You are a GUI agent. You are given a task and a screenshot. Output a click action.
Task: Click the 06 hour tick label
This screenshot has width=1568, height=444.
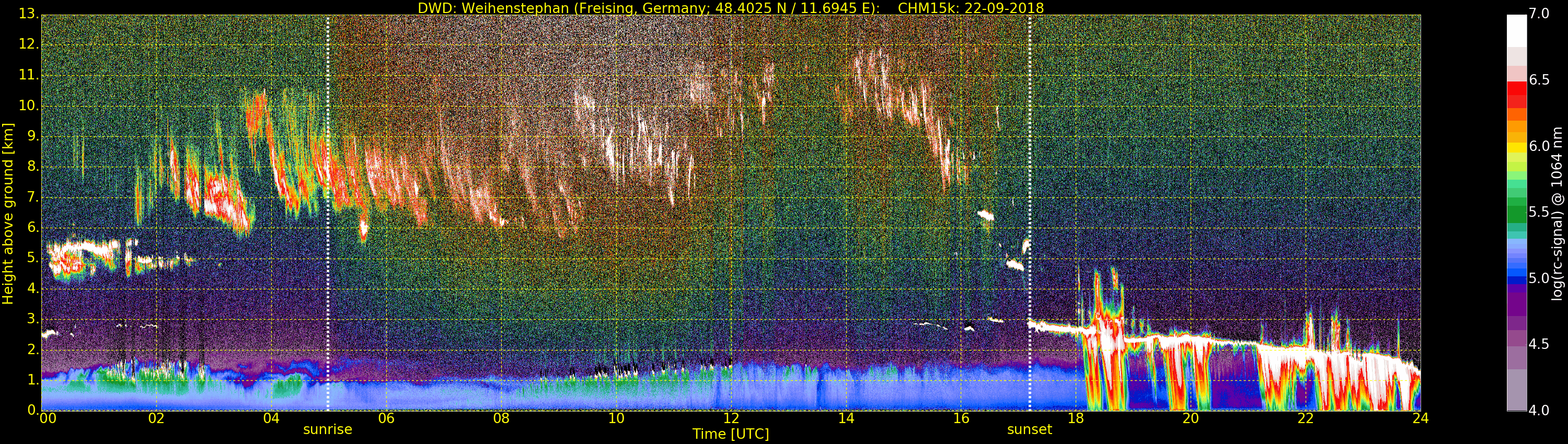pyautogui.click(x=386, y=418)
